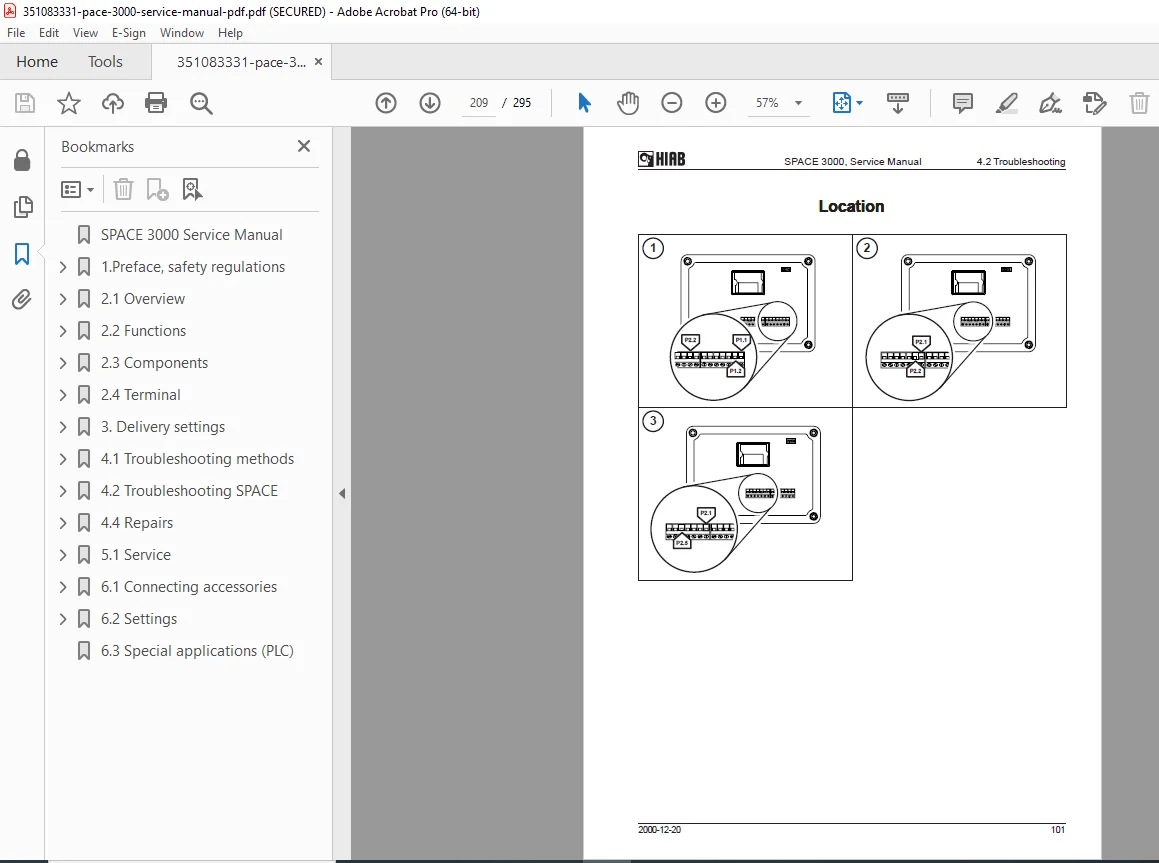Click the page number input field
This screenshot has width=1159, height=863.
[479, 103]
